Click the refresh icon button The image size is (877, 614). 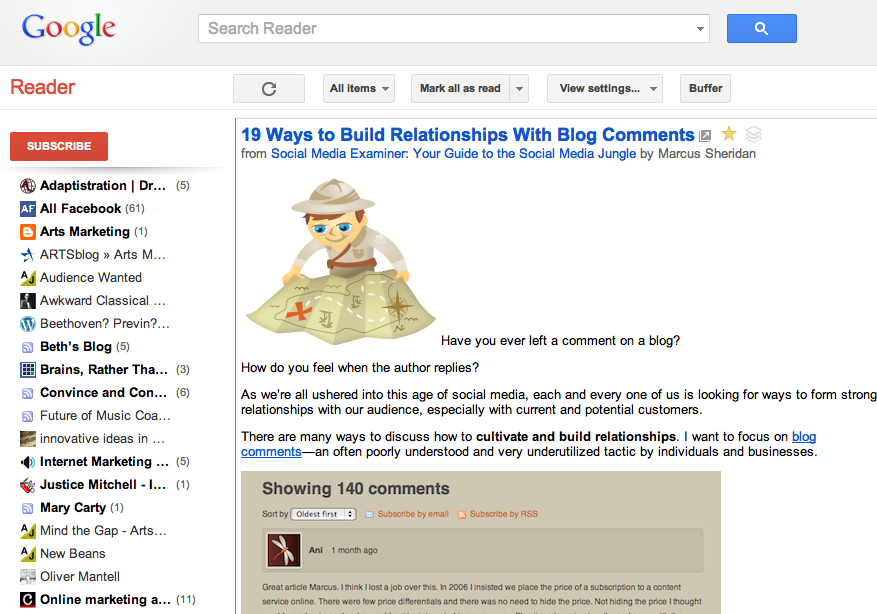269,88
